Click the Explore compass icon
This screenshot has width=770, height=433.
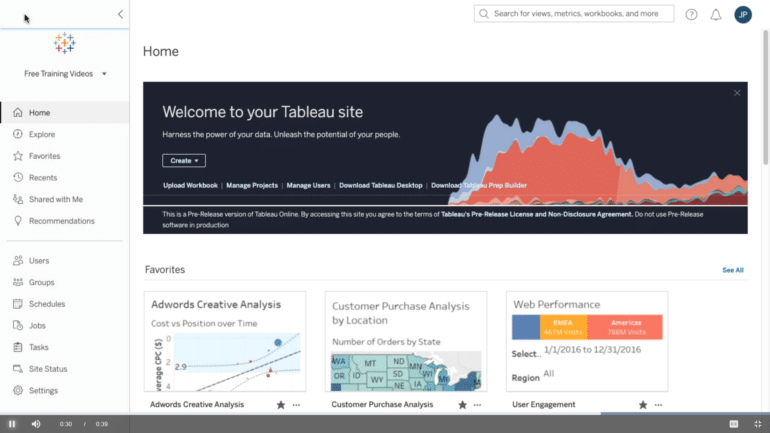pos(18,134)
